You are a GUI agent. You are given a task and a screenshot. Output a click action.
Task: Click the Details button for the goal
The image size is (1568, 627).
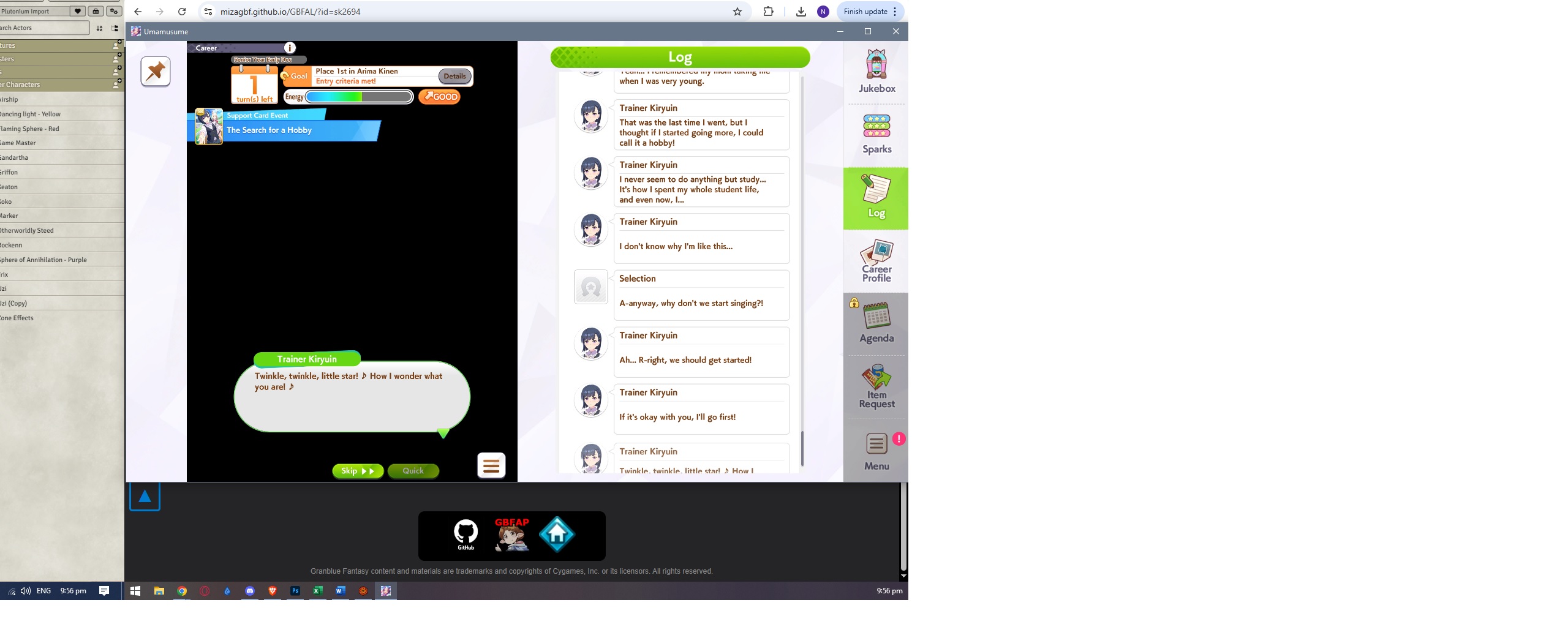pos(454,76)
